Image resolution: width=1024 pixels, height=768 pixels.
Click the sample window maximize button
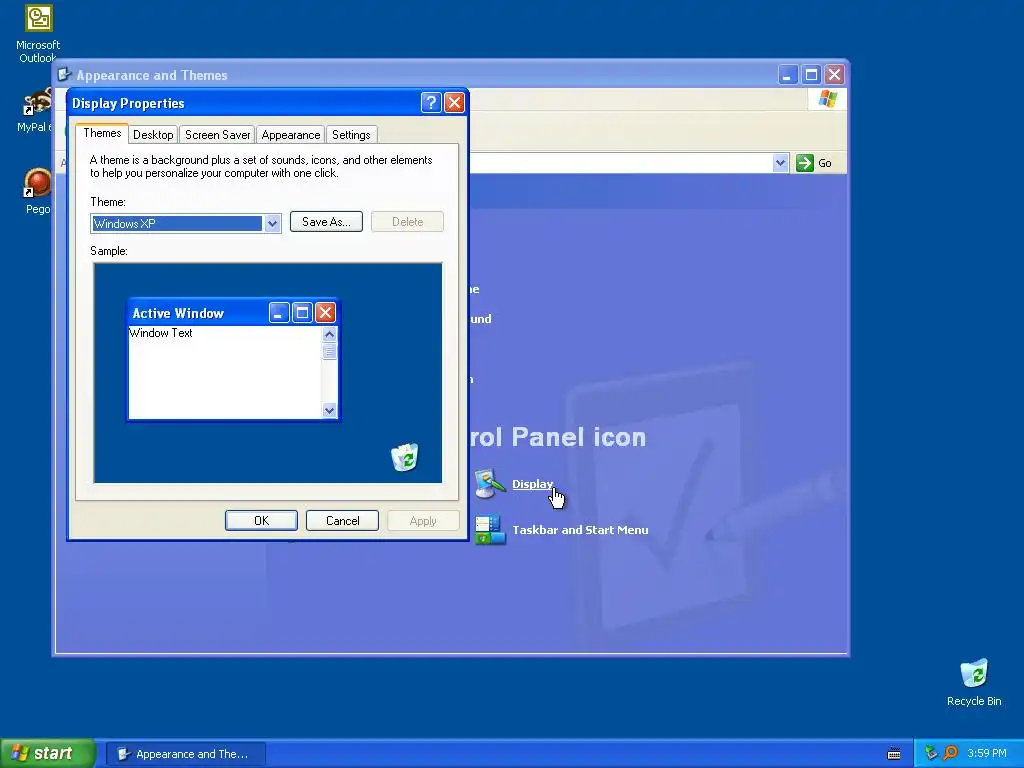coord(302,313)
